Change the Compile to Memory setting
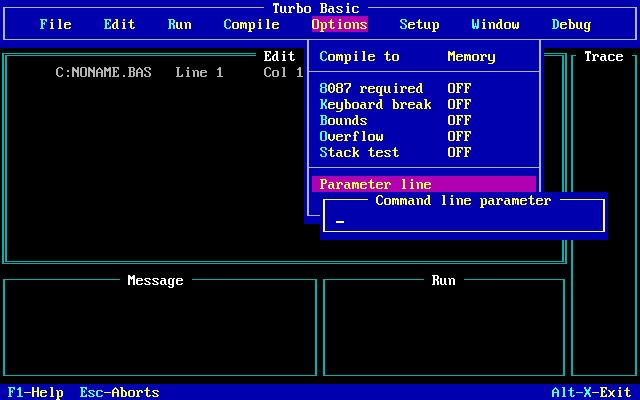Viewport: 640px width, 400px height. 424,56
